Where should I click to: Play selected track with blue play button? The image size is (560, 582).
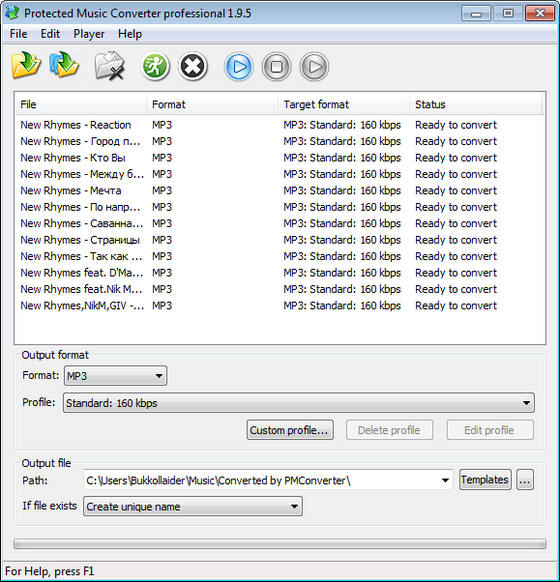click(239, 67)
